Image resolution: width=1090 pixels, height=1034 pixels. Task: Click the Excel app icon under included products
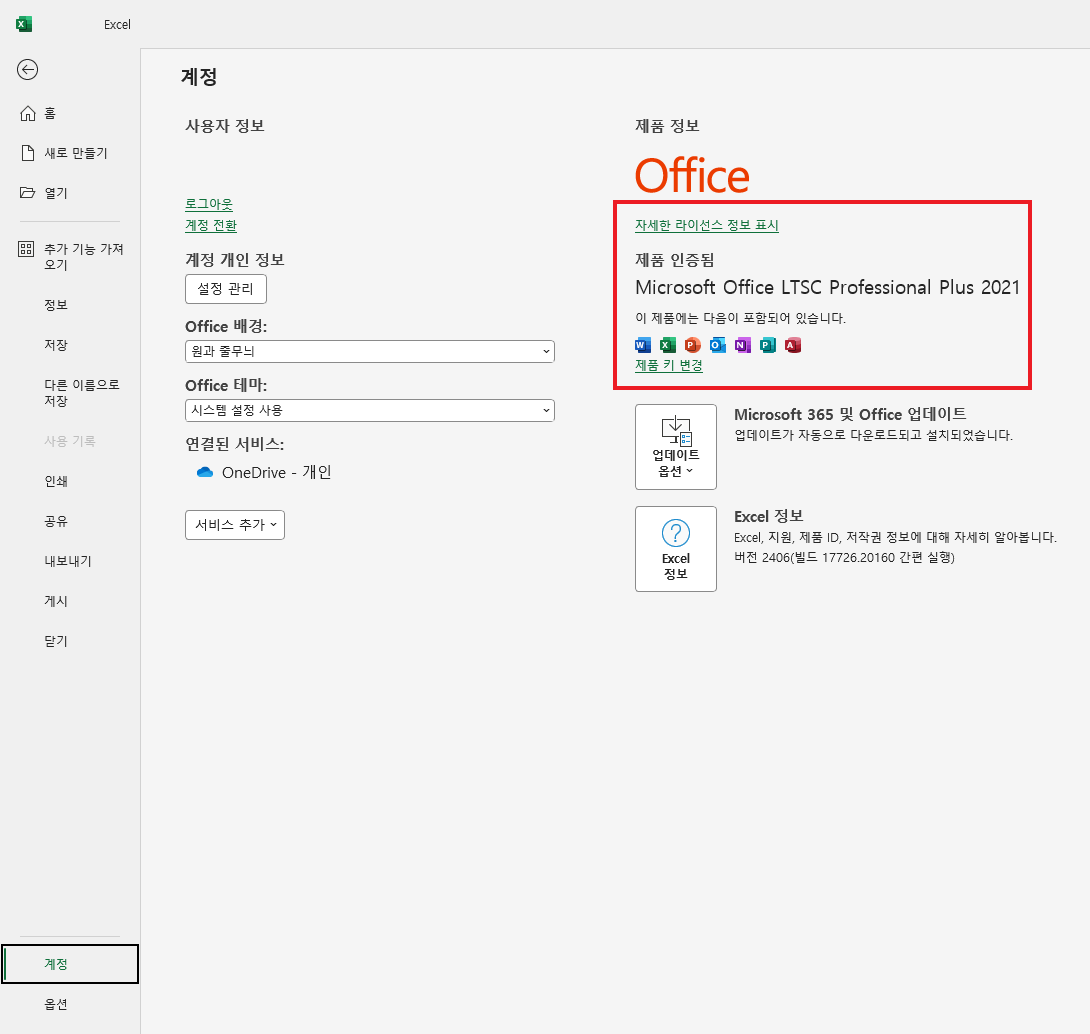[x=668, y=345]
